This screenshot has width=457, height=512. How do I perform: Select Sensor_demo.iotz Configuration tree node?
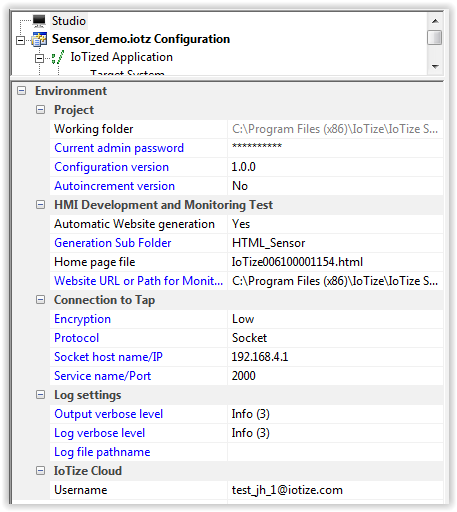(141, 39)
